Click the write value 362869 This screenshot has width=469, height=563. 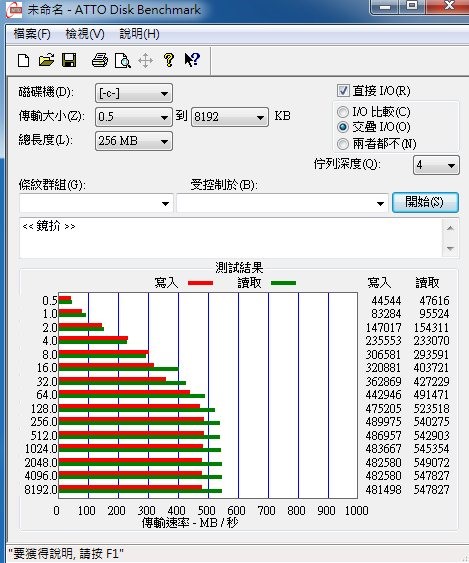[x=383, y=381]
